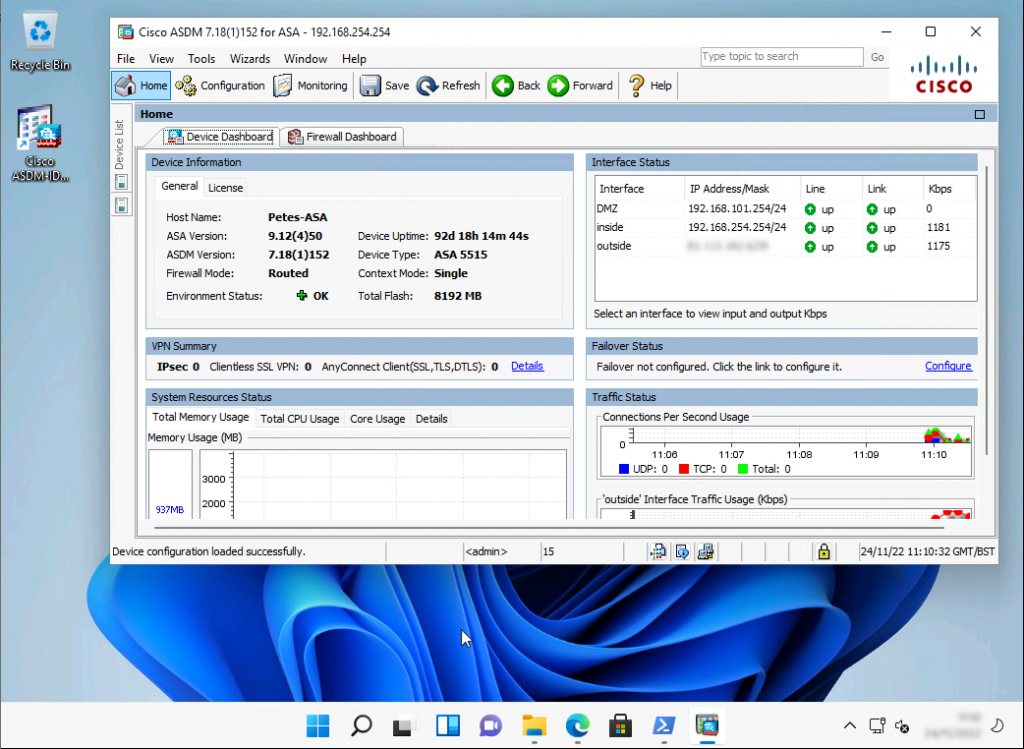Return to the Home view

pos(140,86)
